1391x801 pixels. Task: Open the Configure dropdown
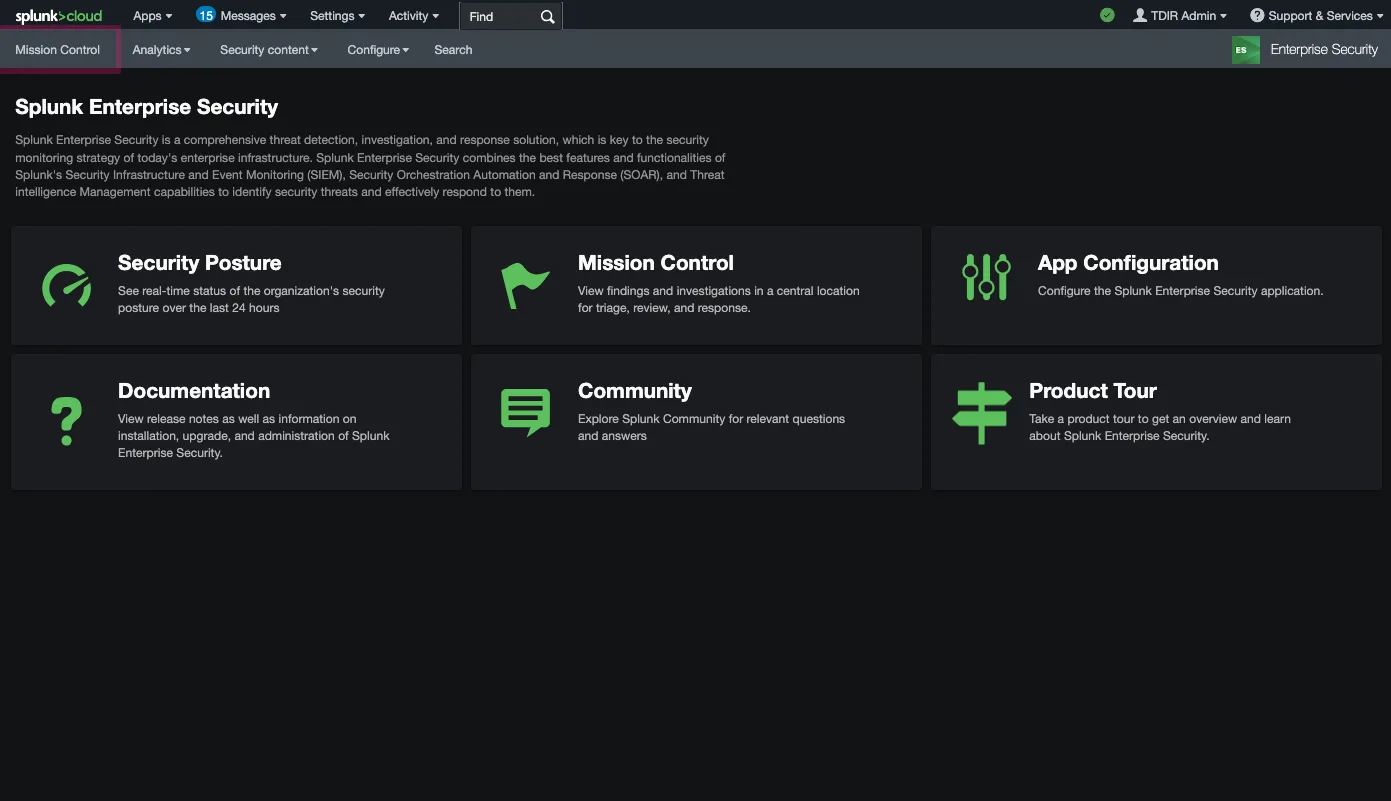[377, 49]
